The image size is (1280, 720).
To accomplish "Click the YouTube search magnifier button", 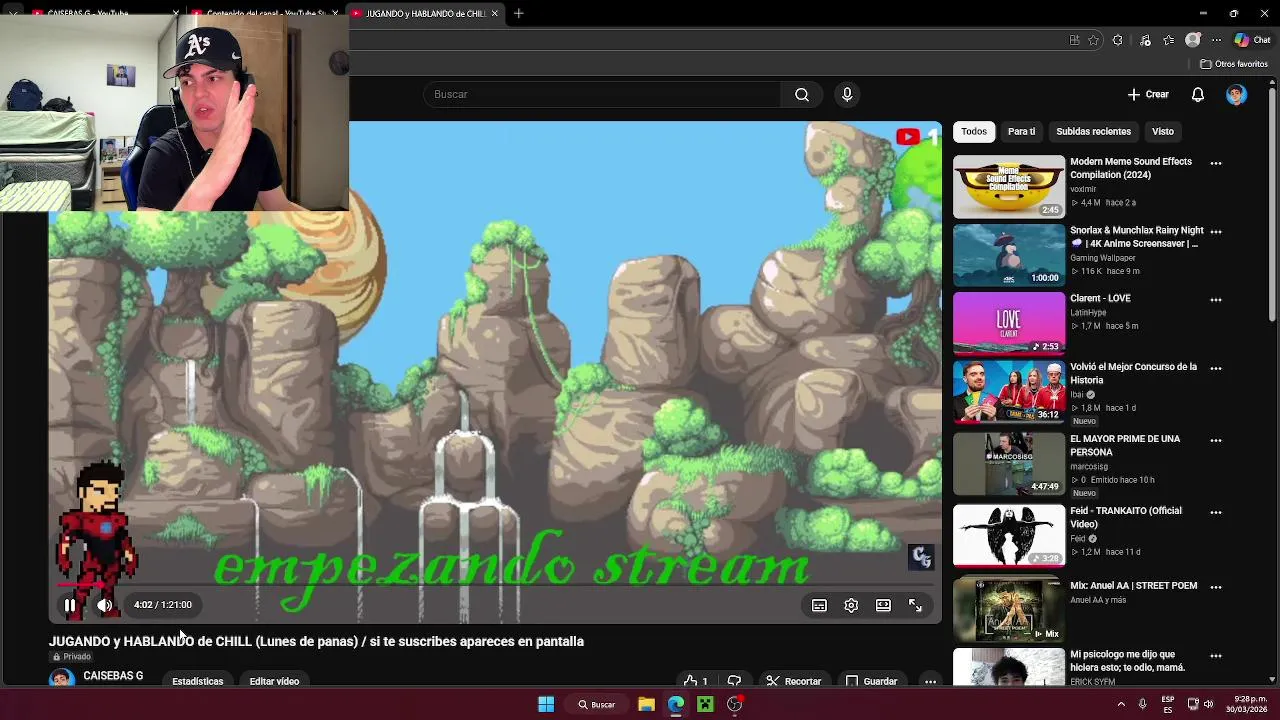I will [x=802, y=94].
